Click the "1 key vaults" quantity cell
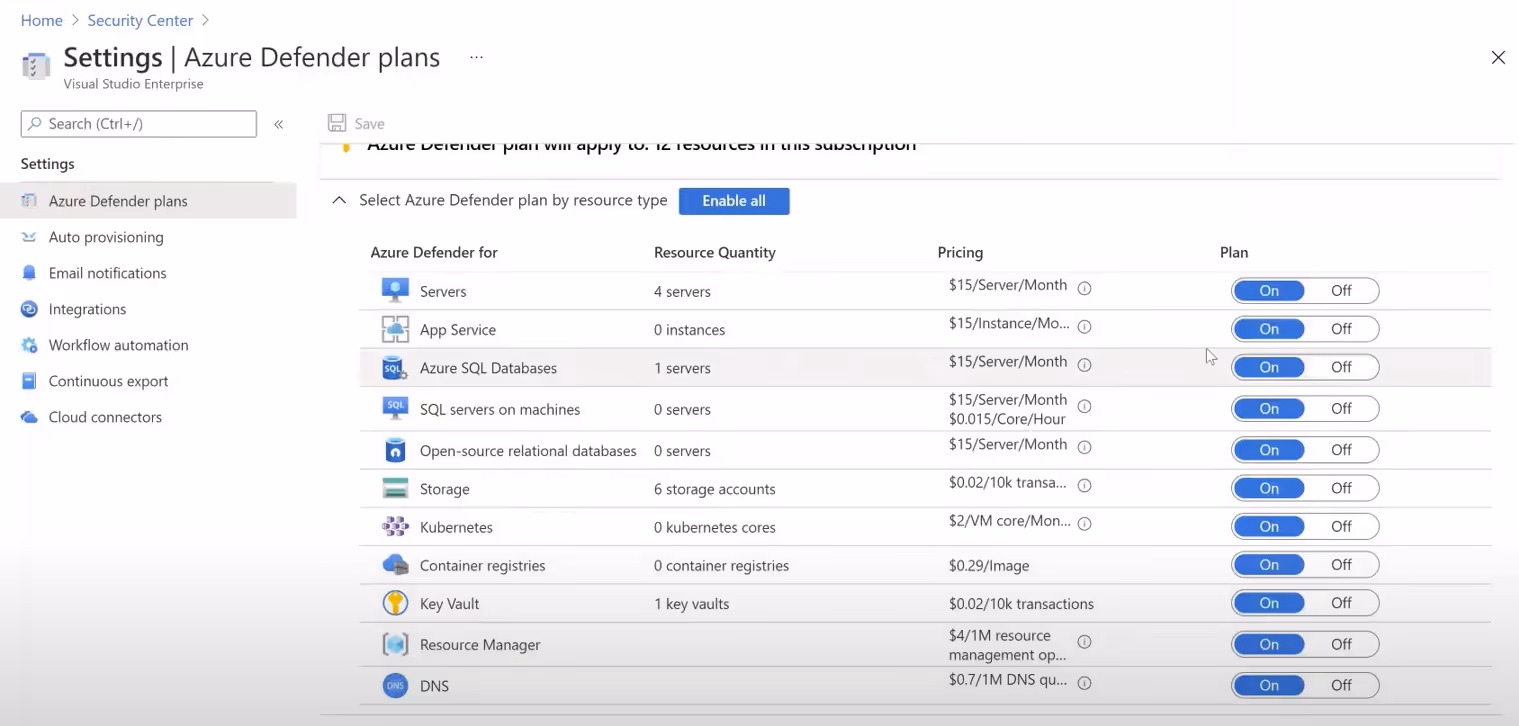 691,604
